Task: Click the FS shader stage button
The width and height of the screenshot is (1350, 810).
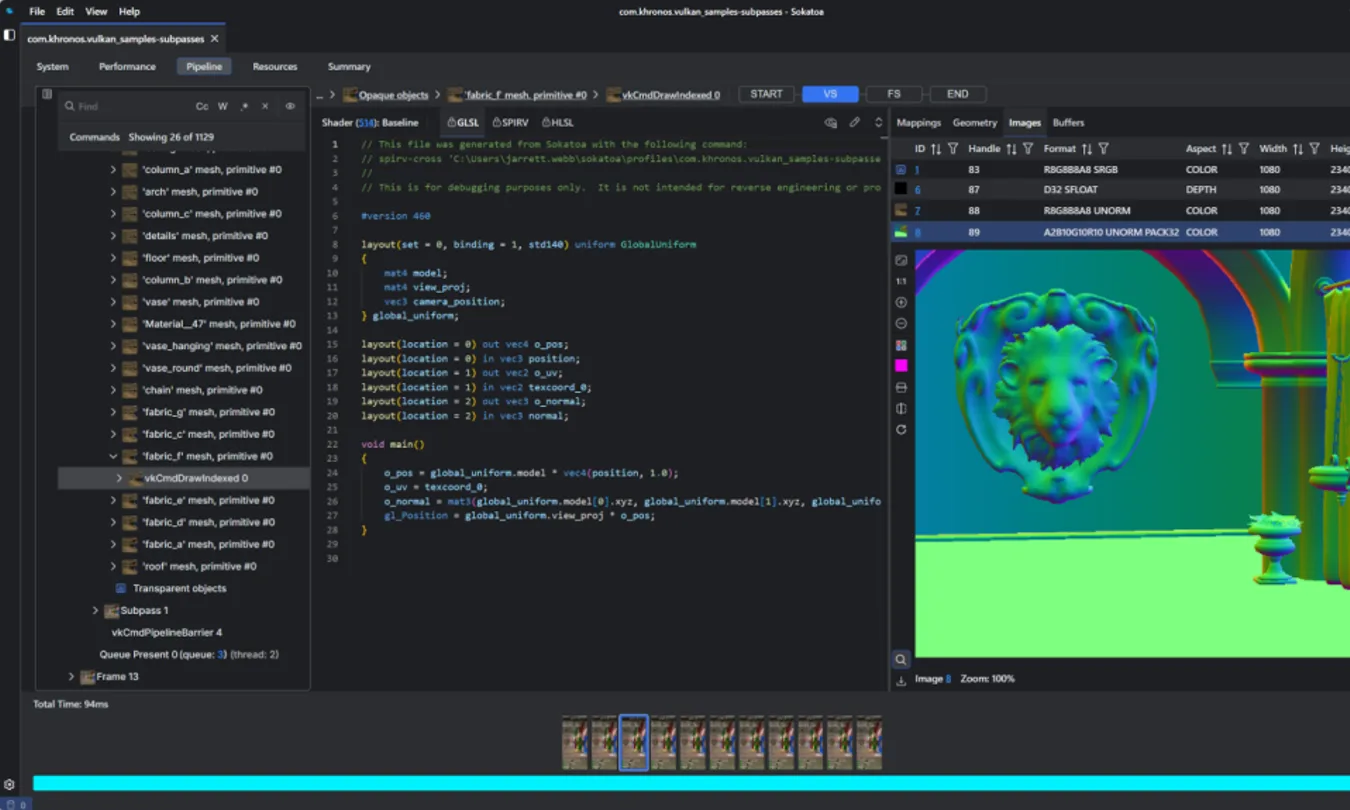Action: pyautogui.click(x=893, y=94)
